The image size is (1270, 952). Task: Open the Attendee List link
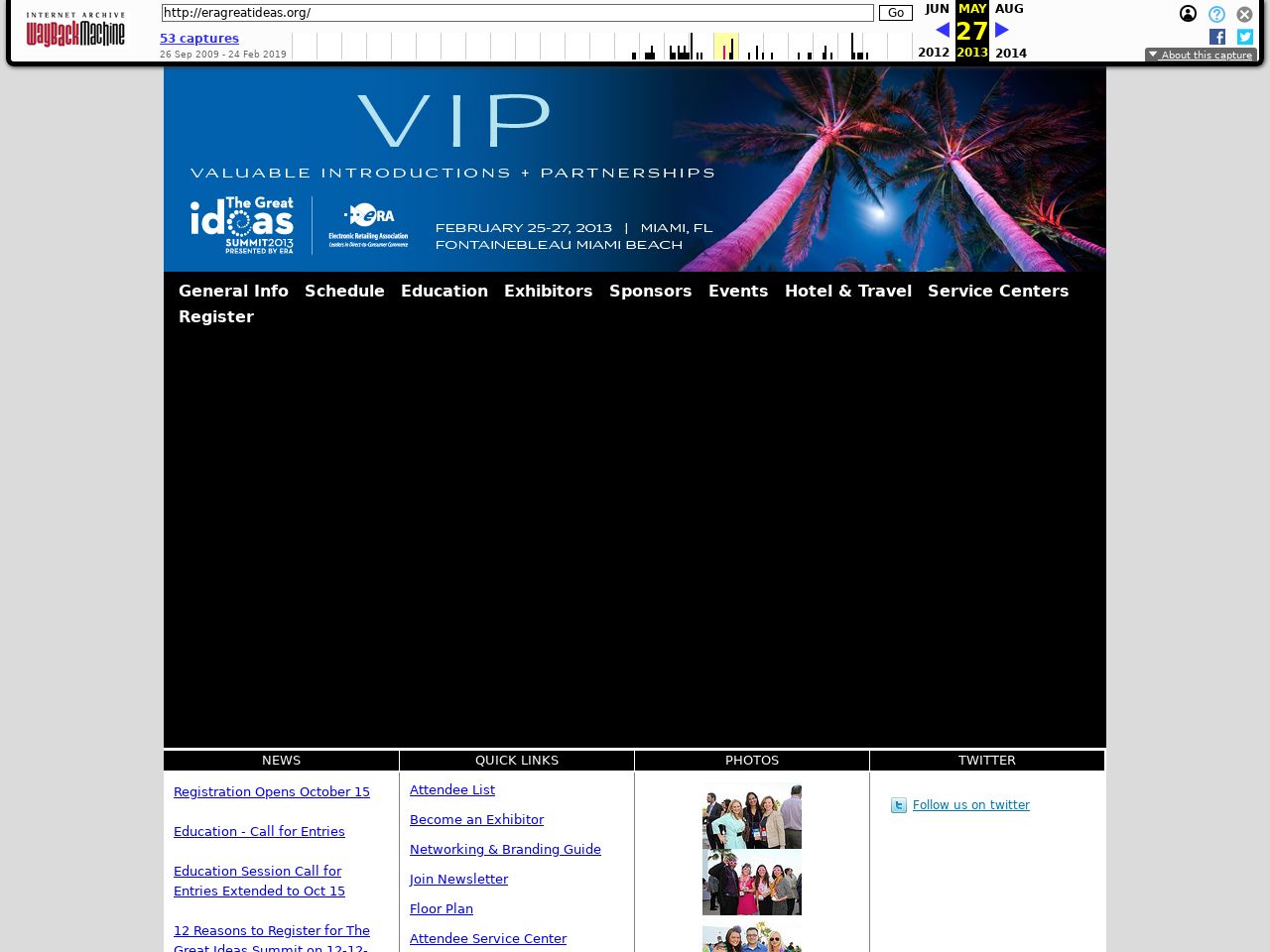point(452,789)
